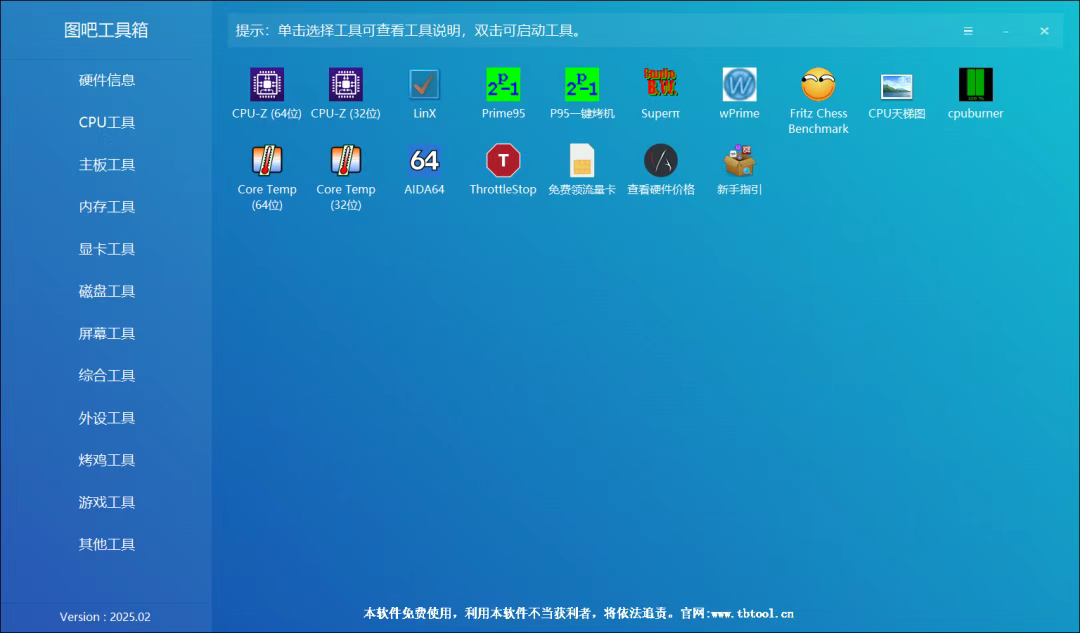Select Fritz Chess Benchmark smiley icon

pos(818,85)
